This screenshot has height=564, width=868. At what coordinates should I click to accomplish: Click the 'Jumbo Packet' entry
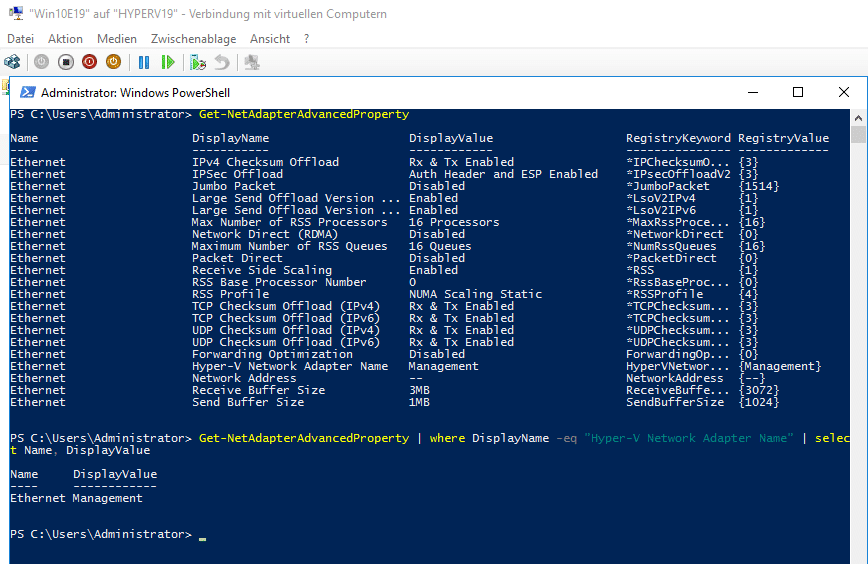(x=234, y=187)
